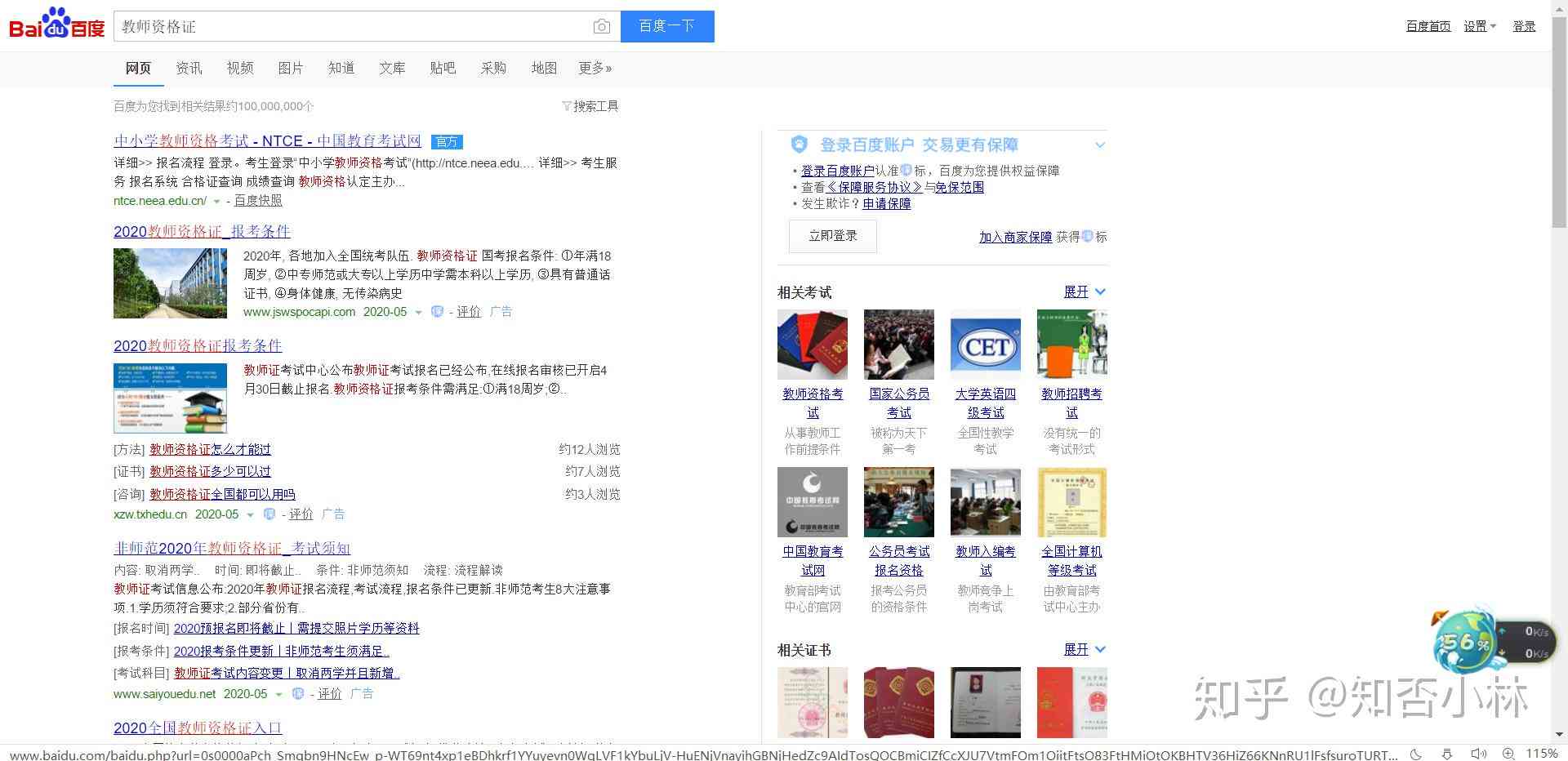Open 百度首页 link

click(x=1428, y=26)
